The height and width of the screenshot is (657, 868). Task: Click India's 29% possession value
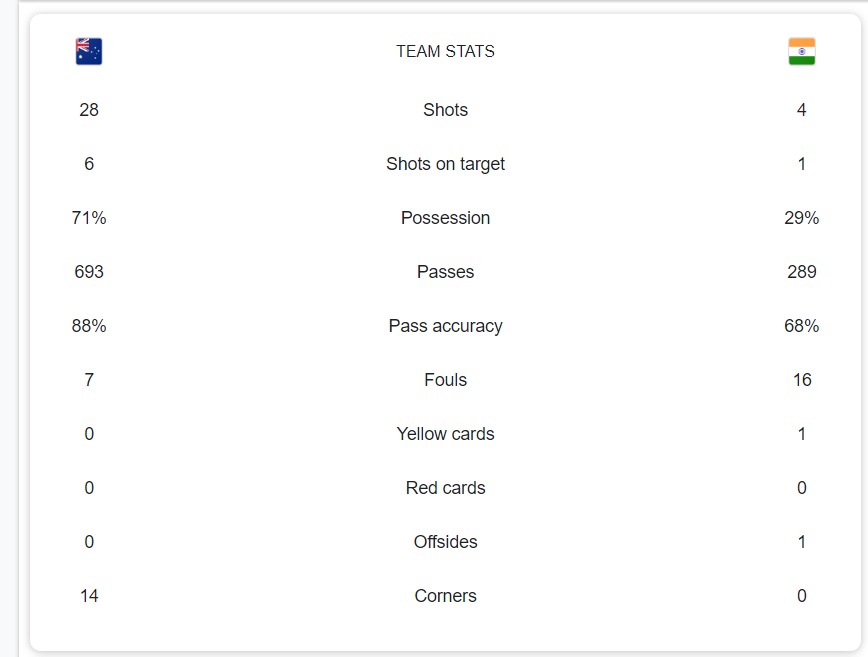point(802,218)
